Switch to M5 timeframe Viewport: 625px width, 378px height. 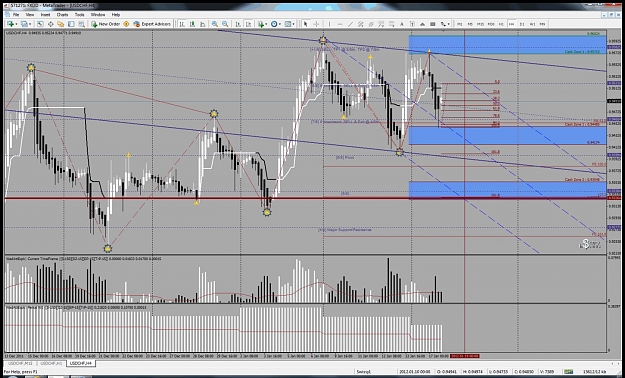(470, 24)
